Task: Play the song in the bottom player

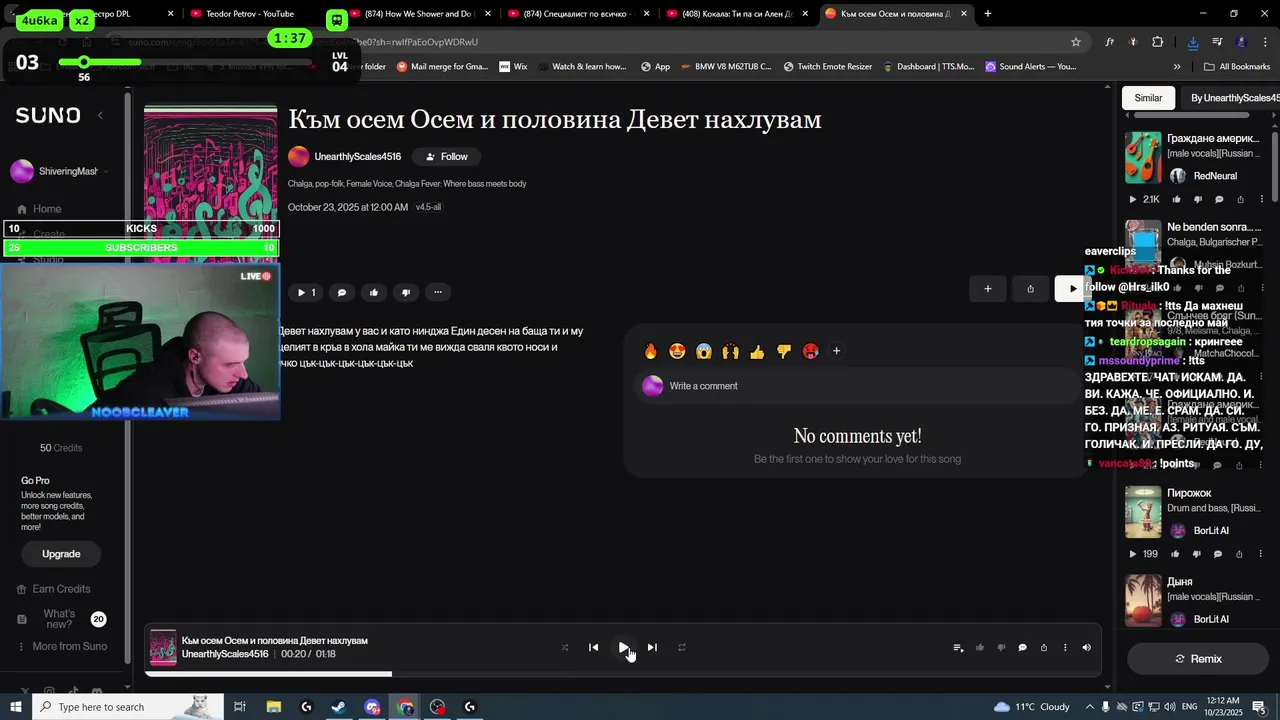Action: 623,648
